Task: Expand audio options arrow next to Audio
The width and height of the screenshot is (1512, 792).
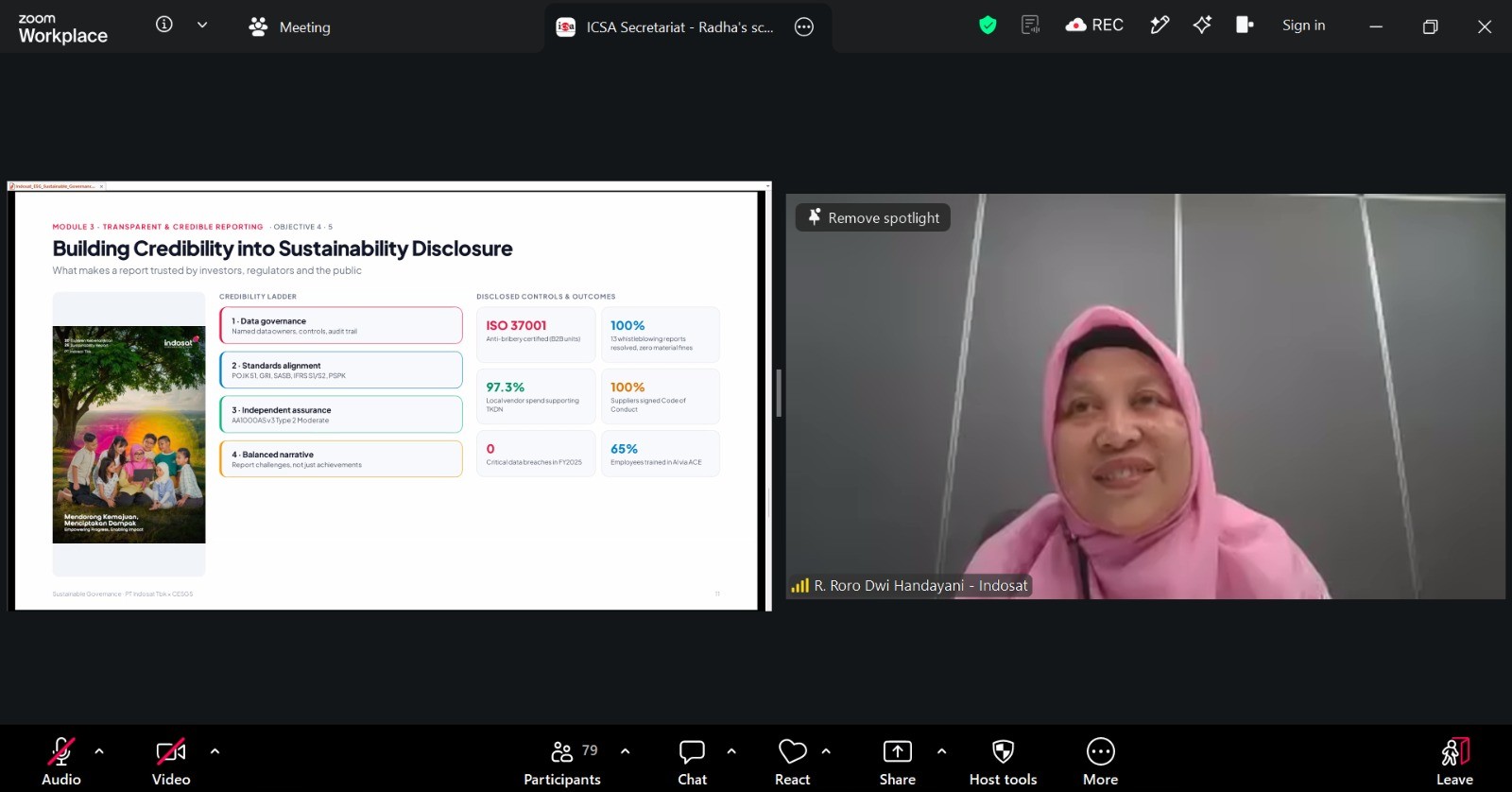Action: [99, 751]
